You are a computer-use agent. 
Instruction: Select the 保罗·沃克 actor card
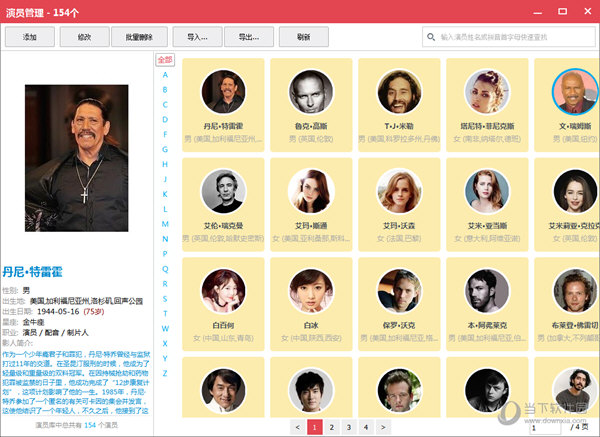[x=399, y=304]
